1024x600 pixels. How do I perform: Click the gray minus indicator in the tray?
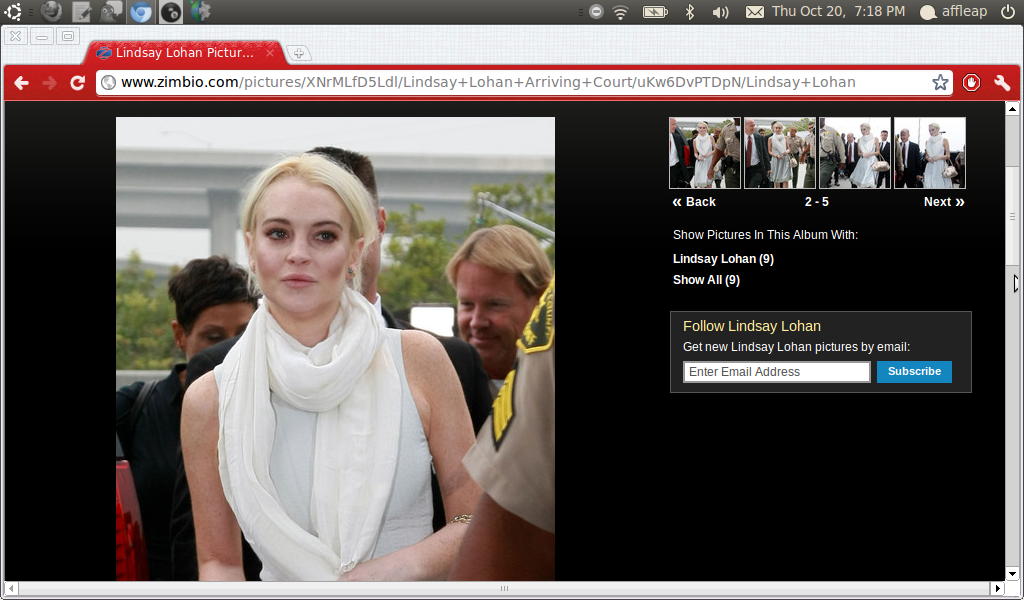[596, 12]
